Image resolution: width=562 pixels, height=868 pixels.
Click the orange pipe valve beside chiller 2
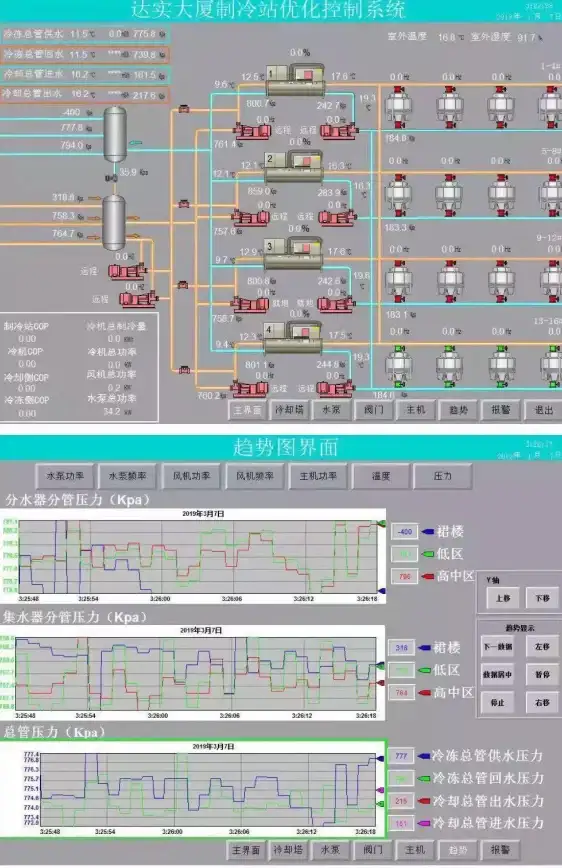183,204
